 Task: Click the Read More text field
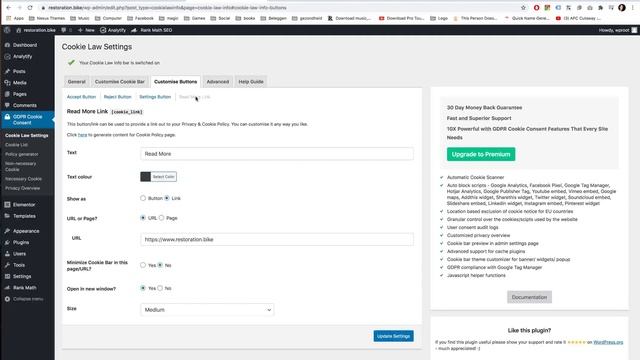[x=277, y=154]
